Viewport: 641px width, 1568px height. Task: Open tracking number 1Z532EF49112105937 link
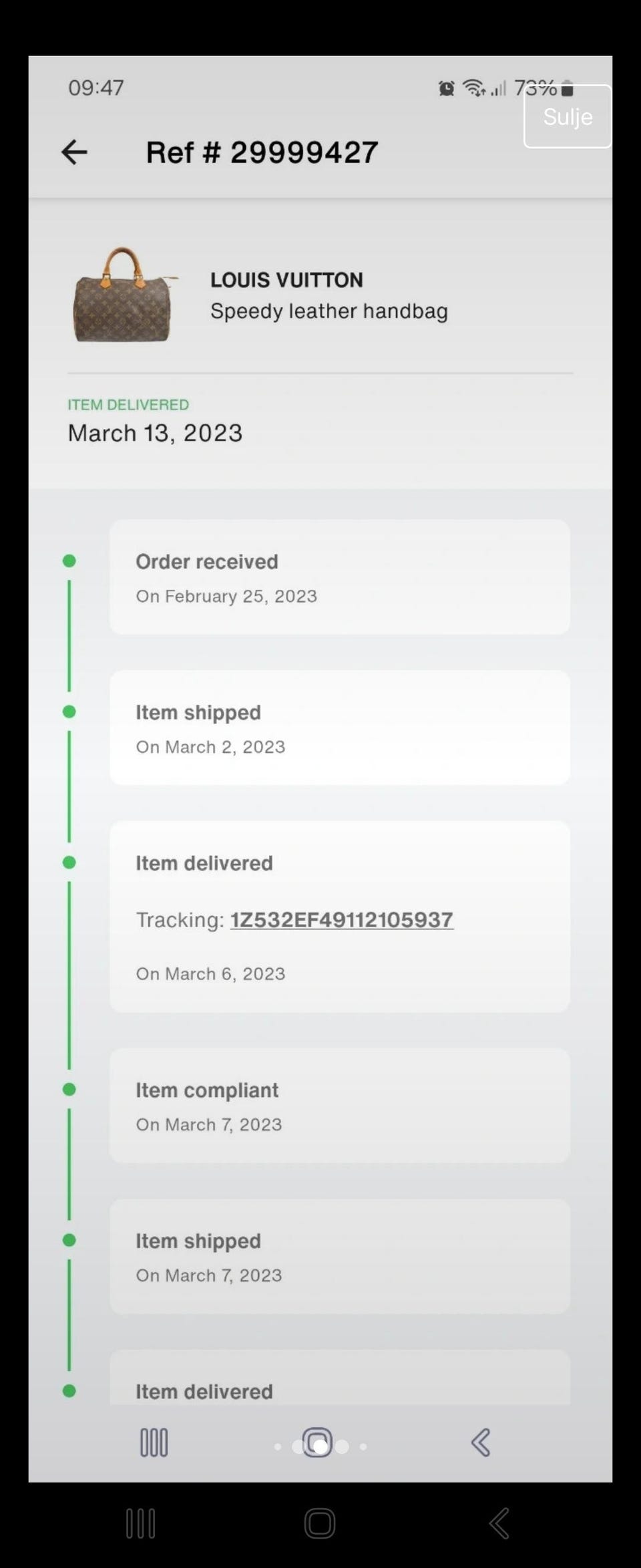point(341,920)
